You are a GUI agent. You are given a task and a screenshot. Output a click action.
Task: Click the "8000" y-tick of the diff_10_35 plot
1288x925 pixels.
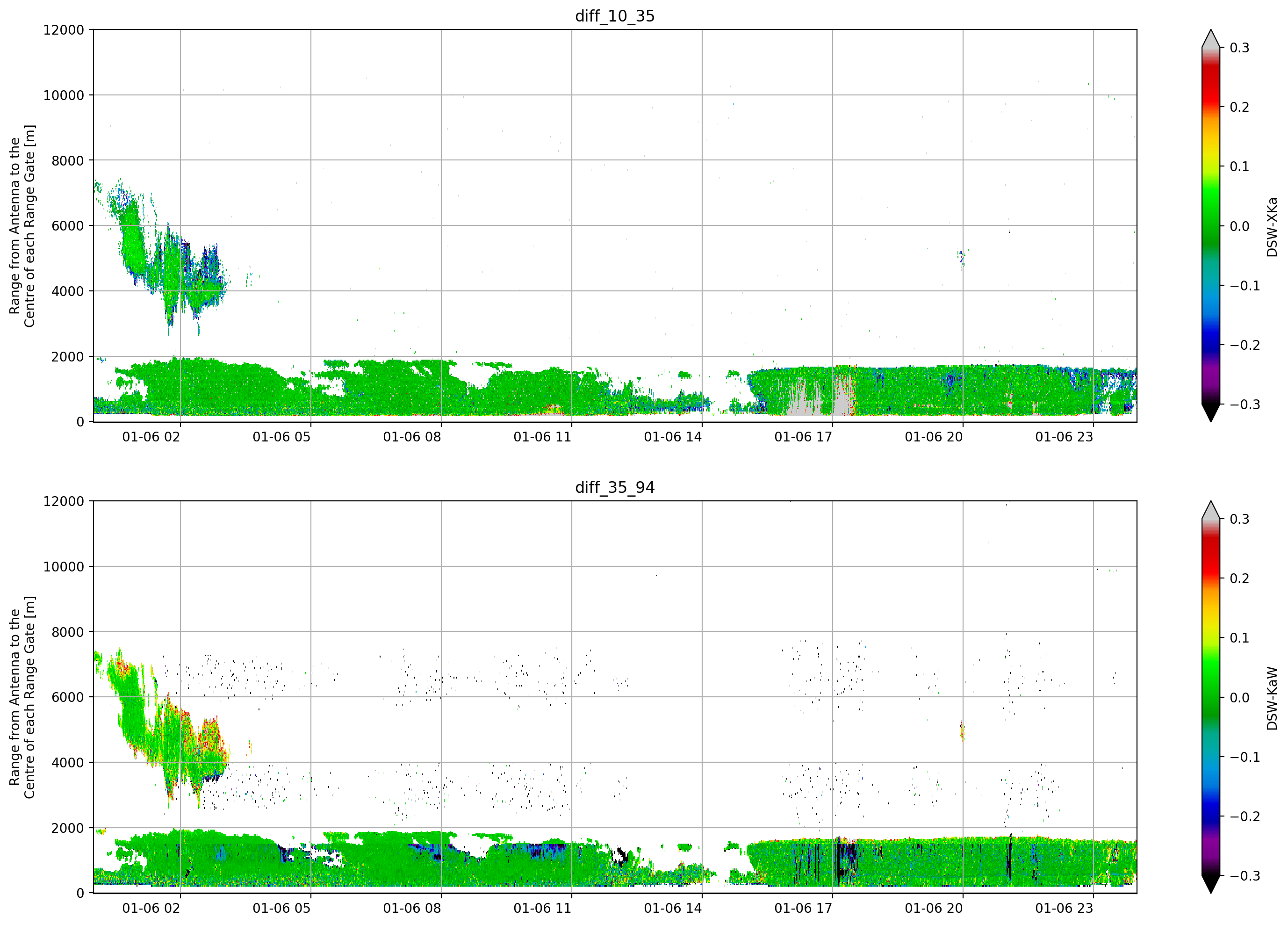pyautogui.click(x=68, y=161)
